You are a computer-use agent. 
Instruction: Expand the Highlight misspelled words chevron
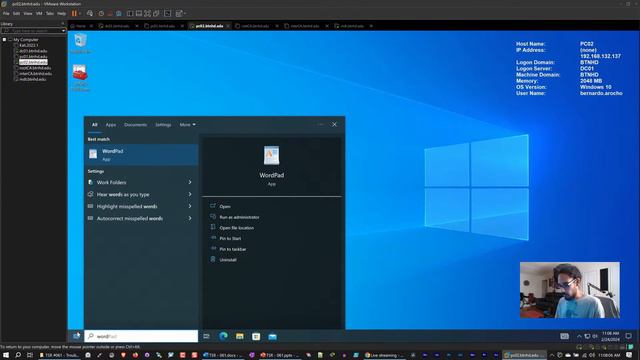[190, 207]
